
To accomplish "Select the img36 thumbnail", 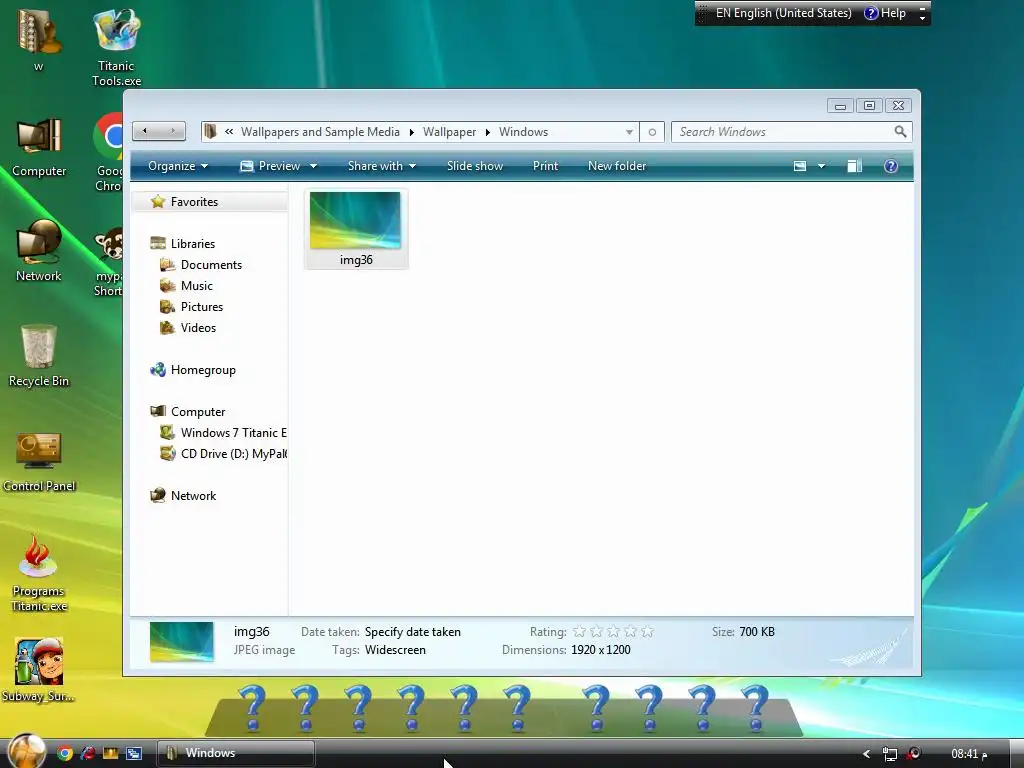I will click(355, 229).
